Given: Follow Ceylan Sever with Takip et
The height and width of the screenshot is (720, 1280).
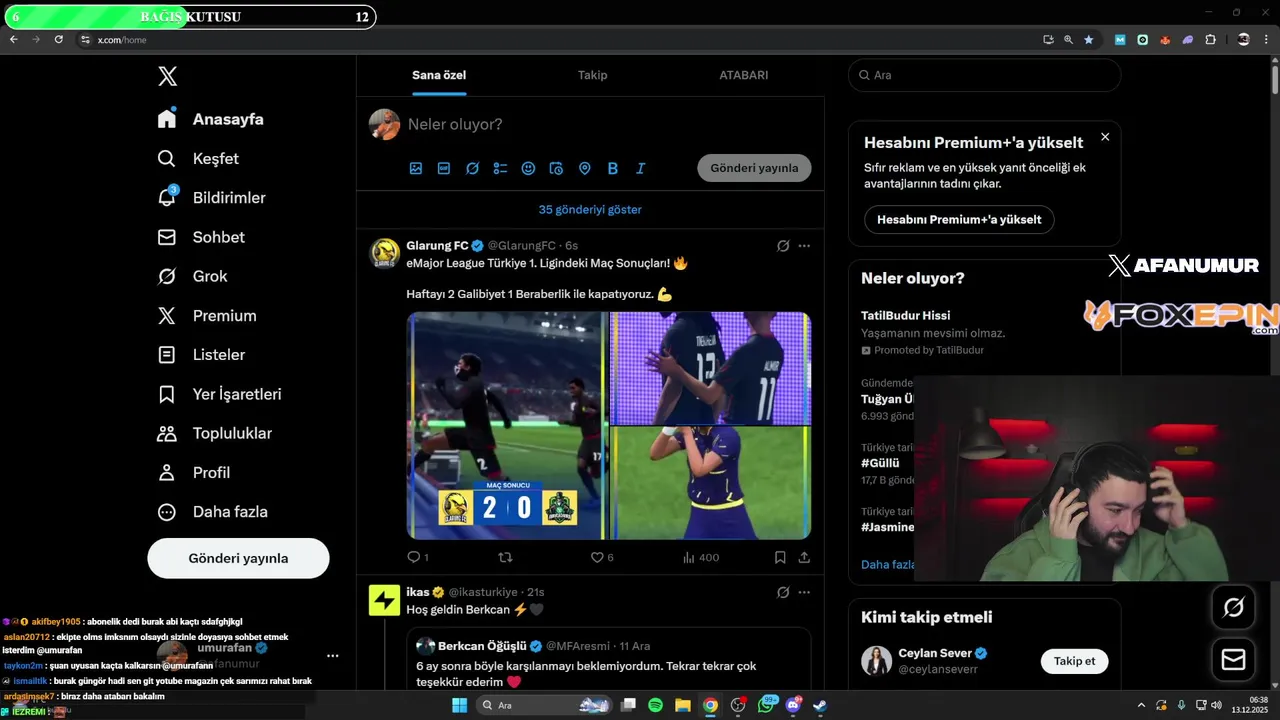Looking at the screenshot, I should click(x=1075, y=661).
